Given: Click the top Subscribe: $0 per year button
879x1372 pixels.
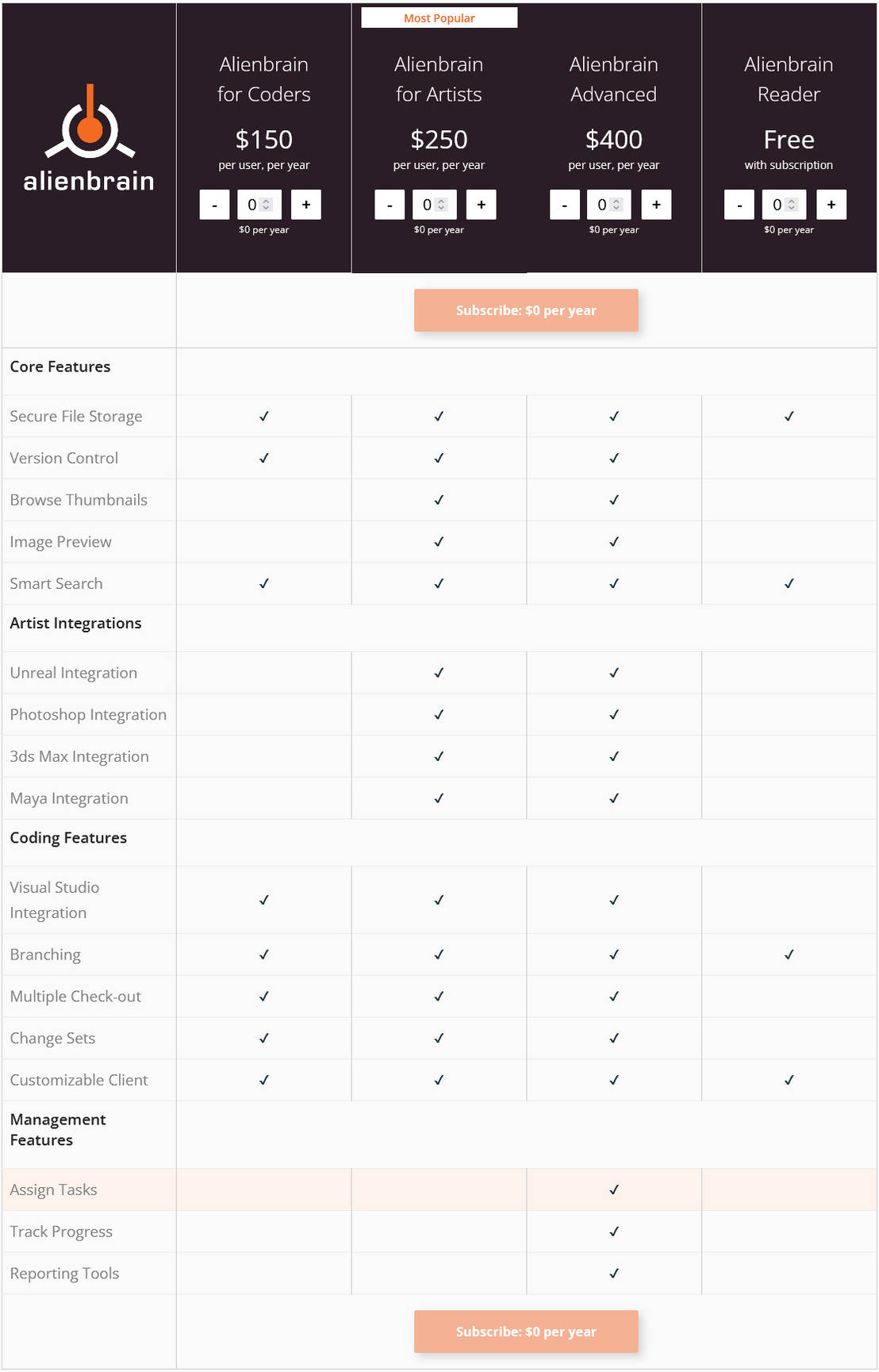Looking at the screenshot, I should coord(526,310).
